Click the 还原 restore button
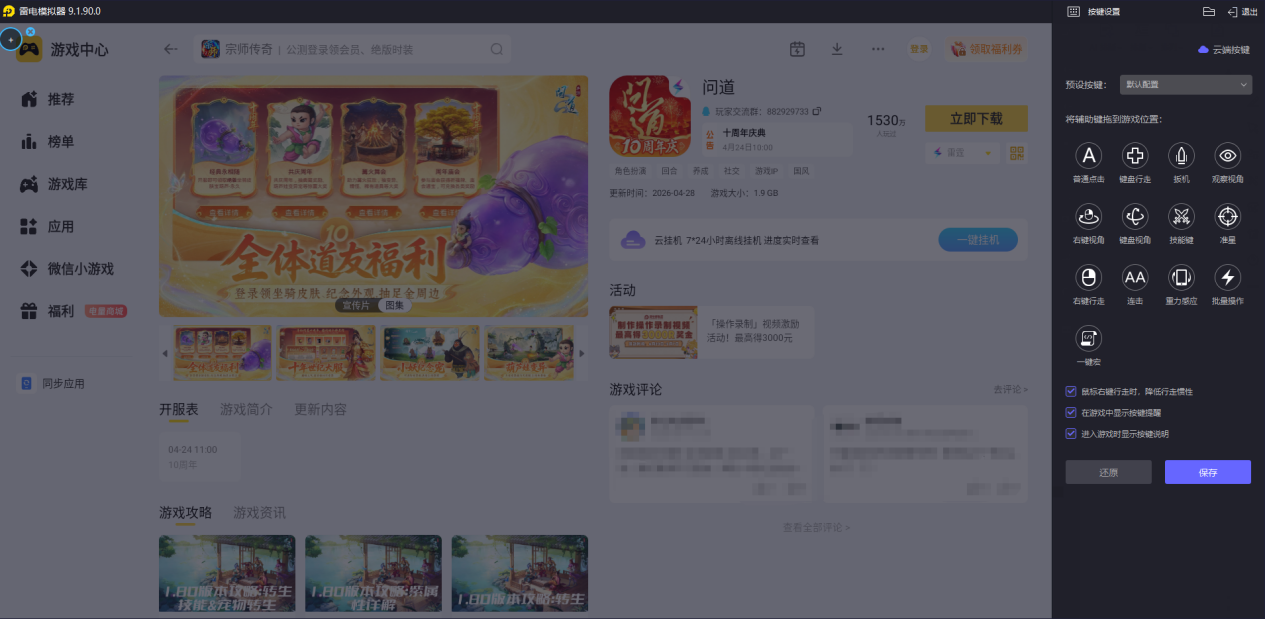 1109,472
